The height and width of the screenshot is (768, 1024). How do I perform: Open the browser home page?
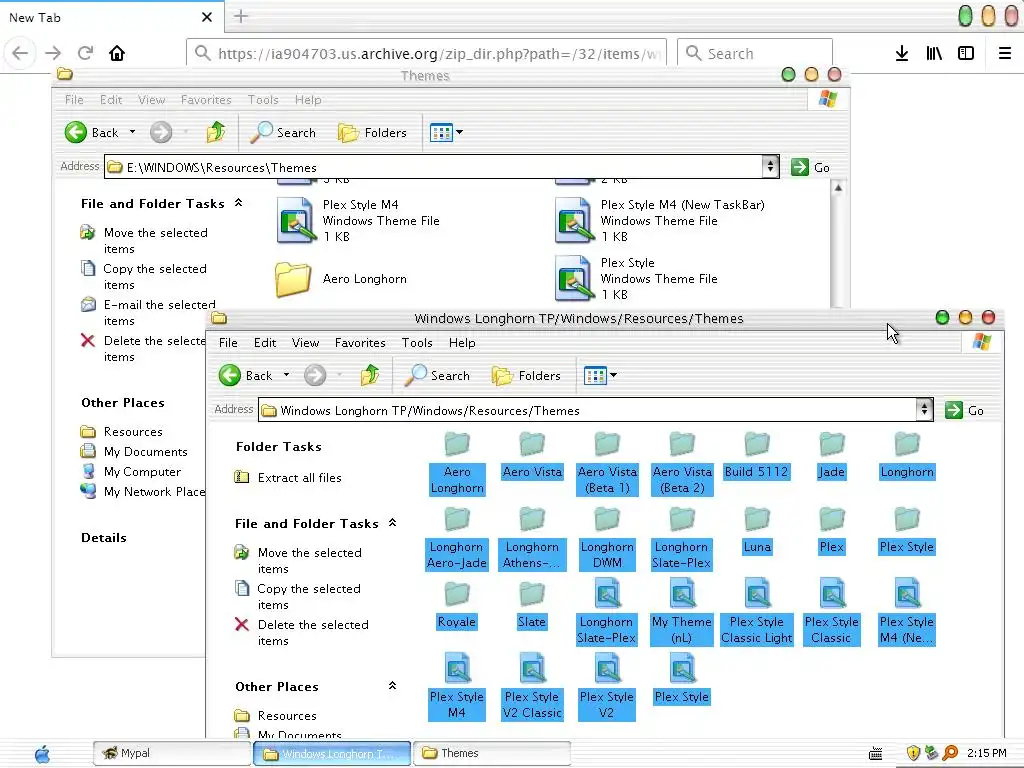pyautogui.click(x=117, y=53)
